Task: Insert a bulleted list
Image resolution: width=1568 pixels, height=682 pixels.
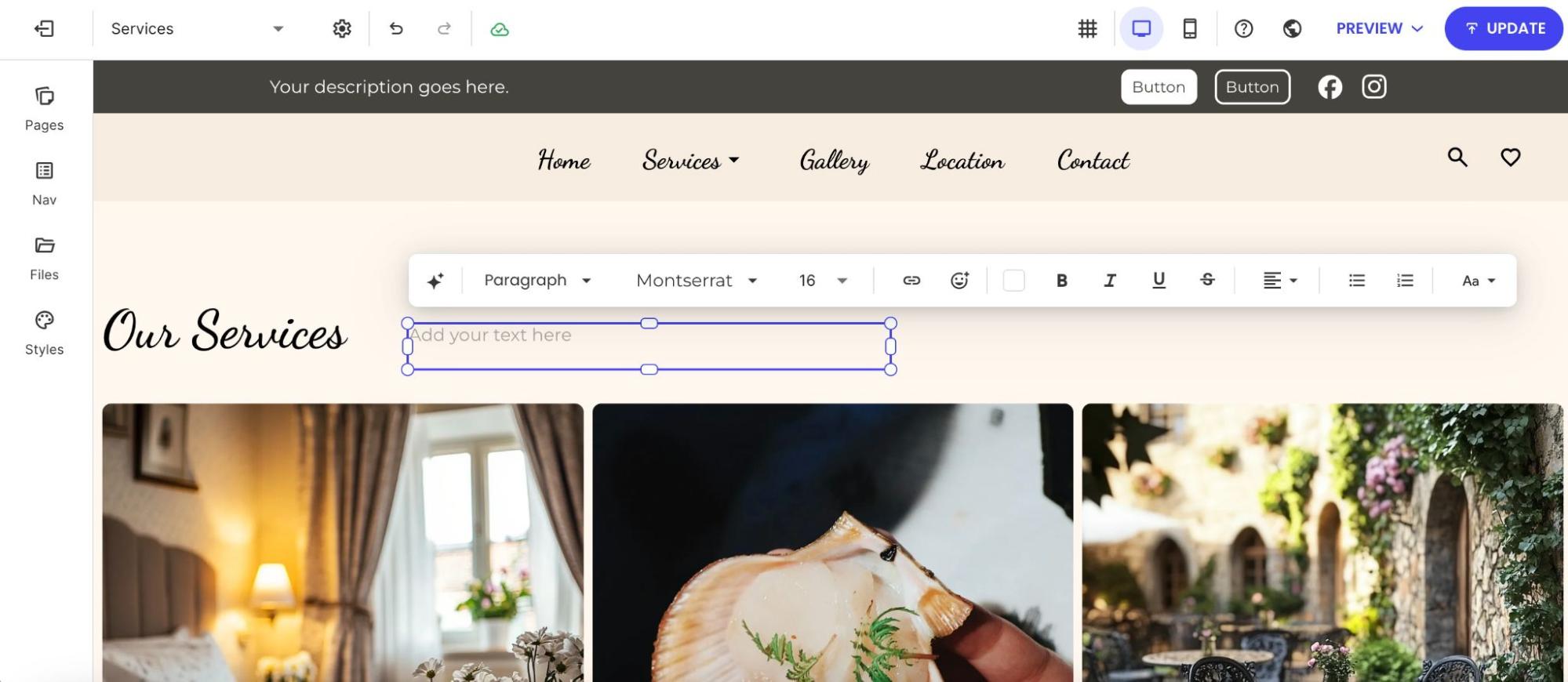Action: pyautogui.click(x=1356, y=281)
